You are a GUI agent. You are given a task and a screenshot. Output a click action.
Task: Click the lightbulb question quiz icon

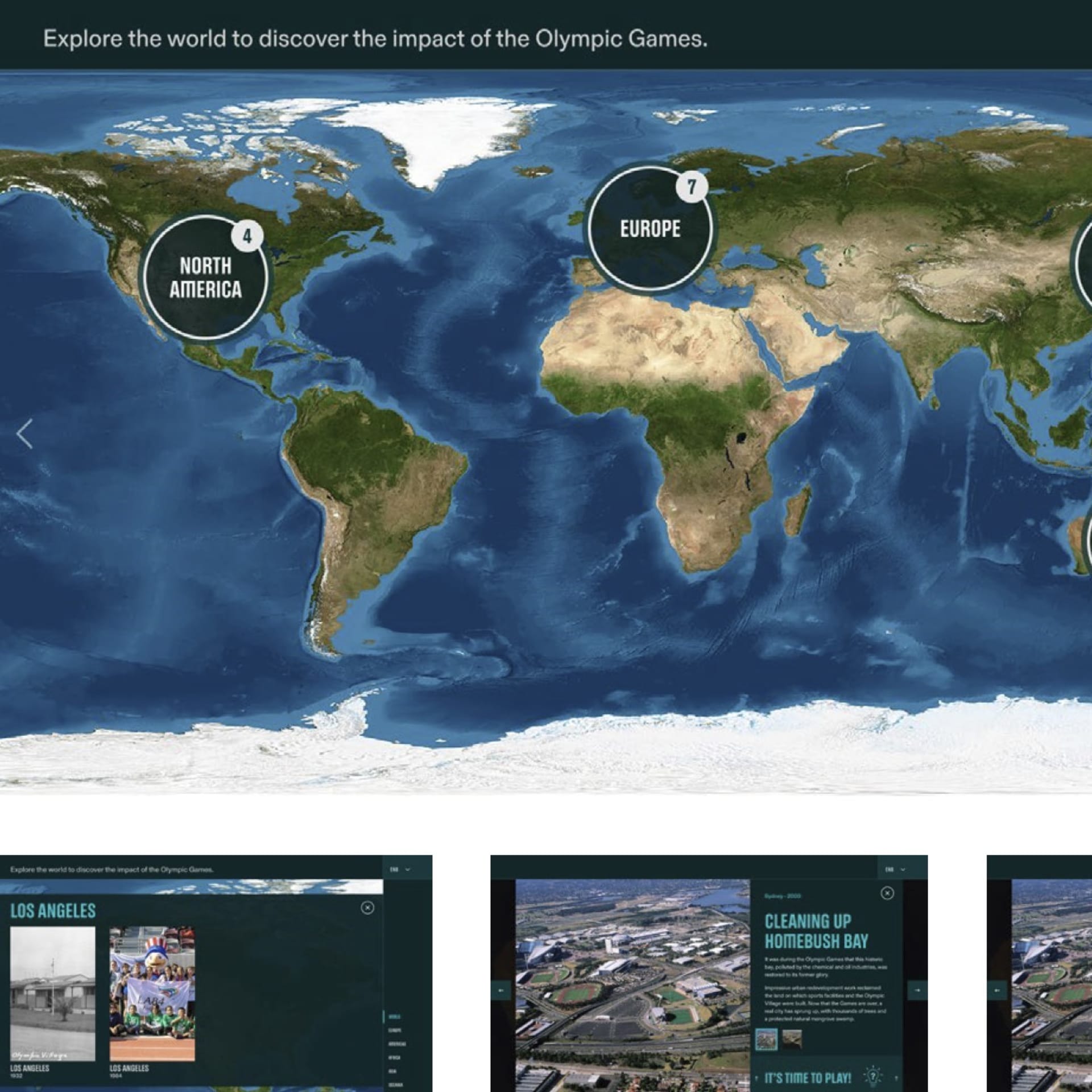[872, 1077]
